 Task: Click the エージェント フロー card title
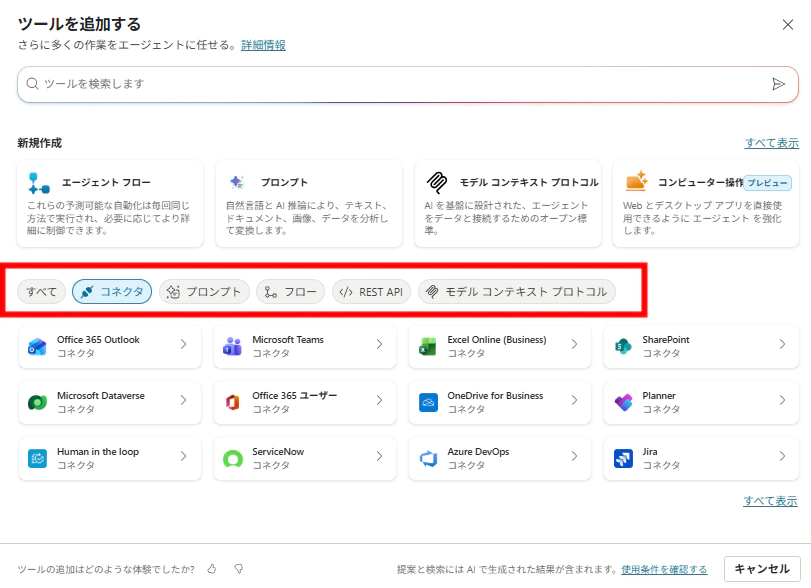tap(106, 183)
